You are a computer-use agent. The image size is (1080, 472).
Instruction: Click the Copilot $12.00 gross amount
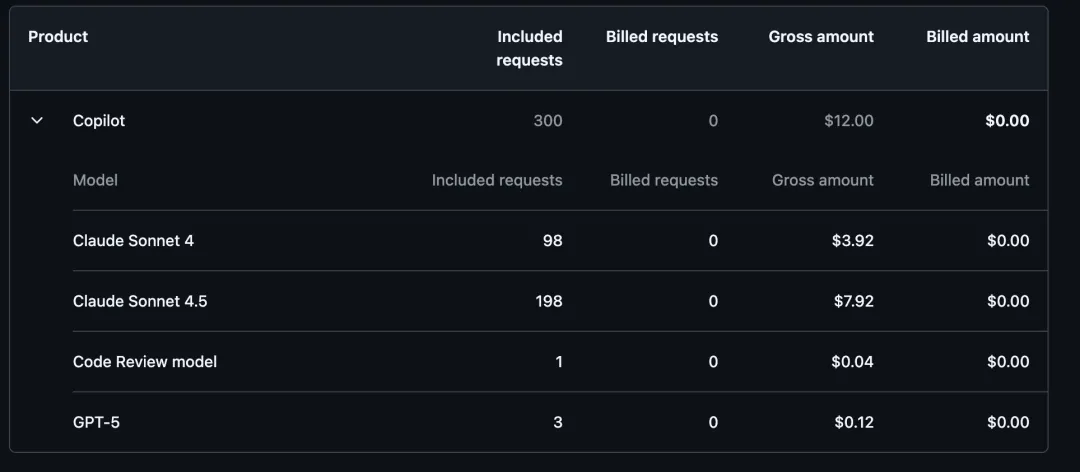pos(848,121)
